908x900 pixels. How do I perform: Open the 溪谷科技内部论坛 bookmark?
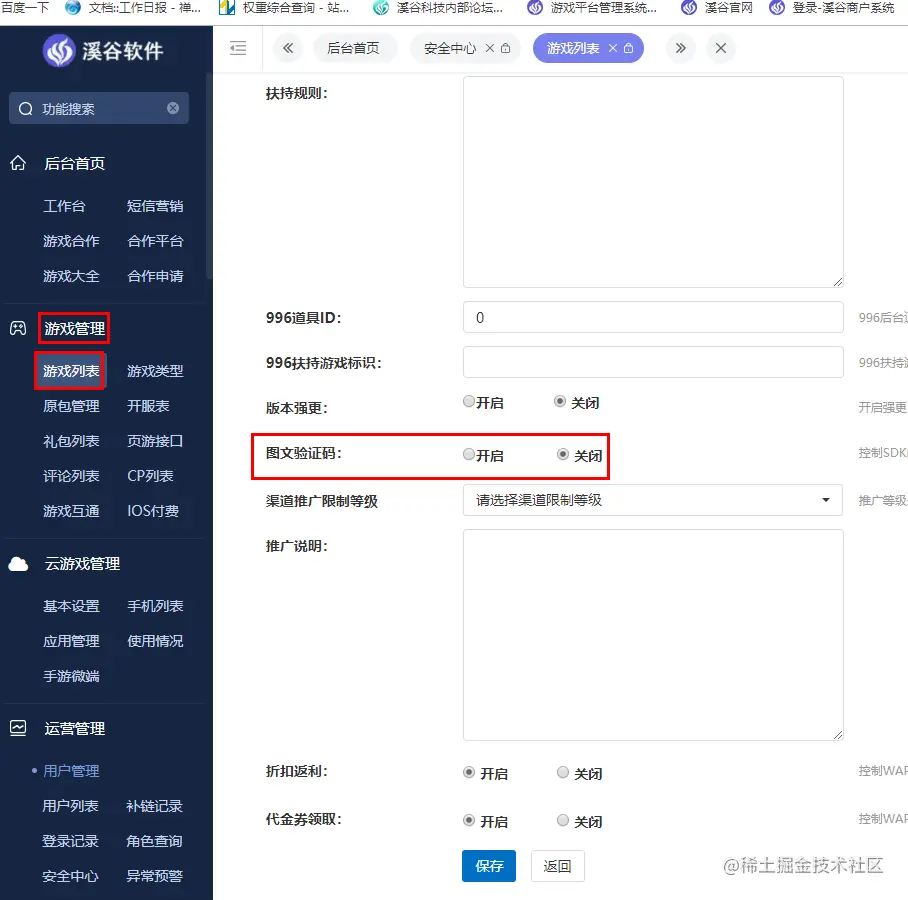438,8
